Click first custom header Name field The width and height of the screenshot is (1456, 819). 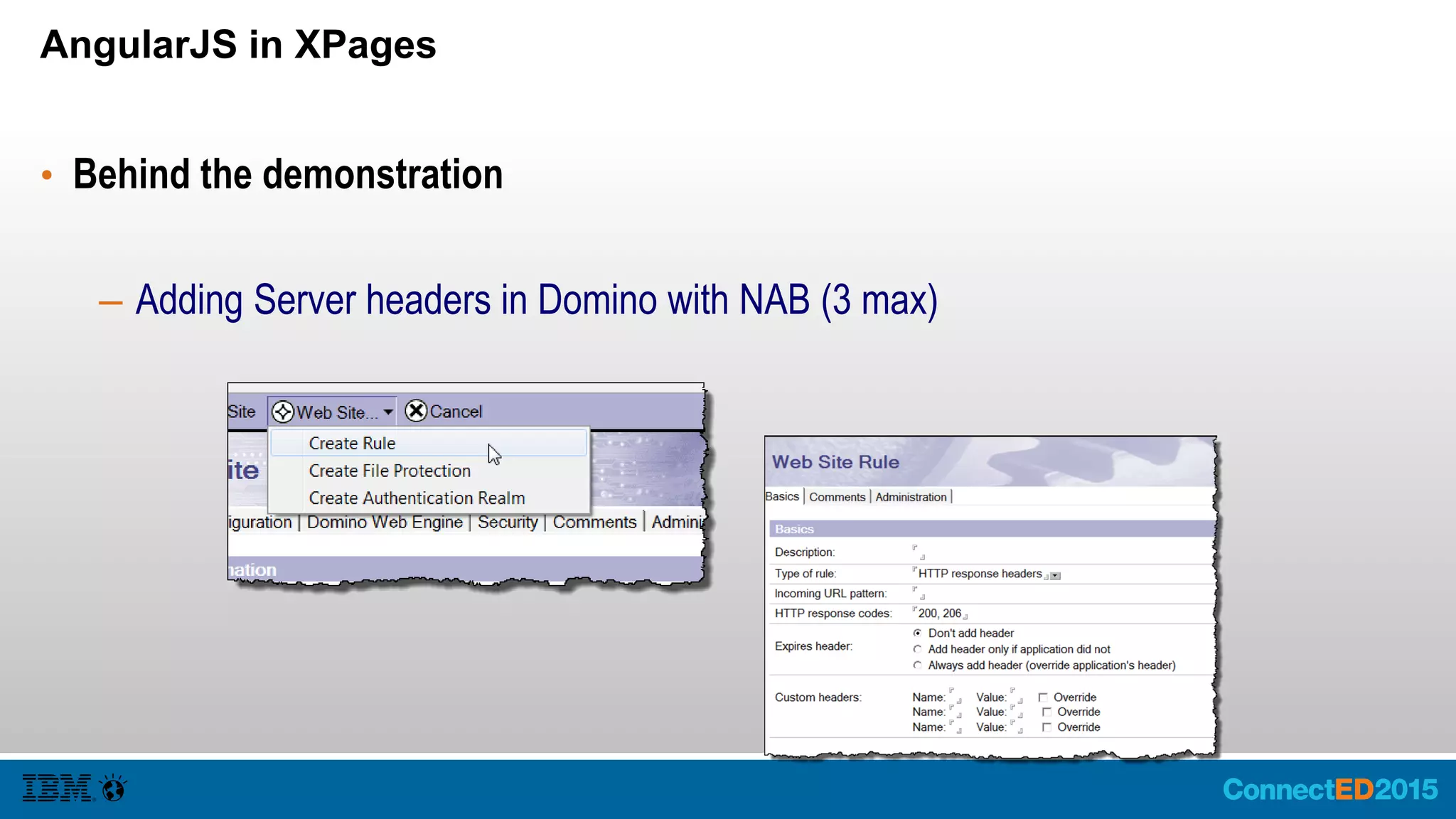pos(955,696)
